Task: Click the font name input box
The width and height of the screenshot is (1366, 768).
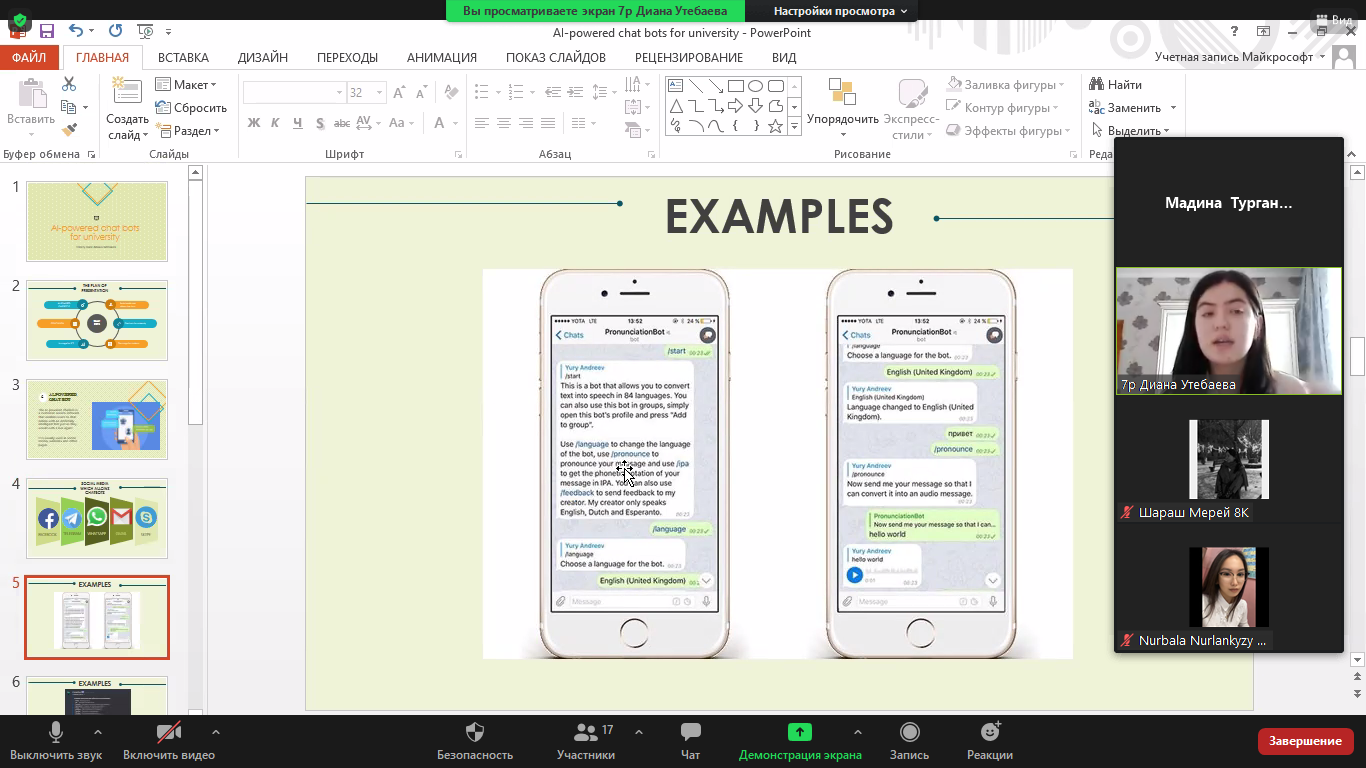Action: (x=294, y=92)
